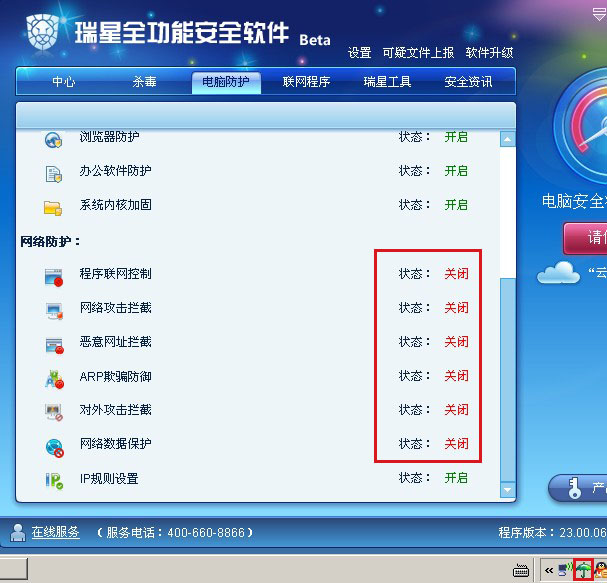
Task: Open the 瑞星工具 tab
Action: [x=387, y=82]
